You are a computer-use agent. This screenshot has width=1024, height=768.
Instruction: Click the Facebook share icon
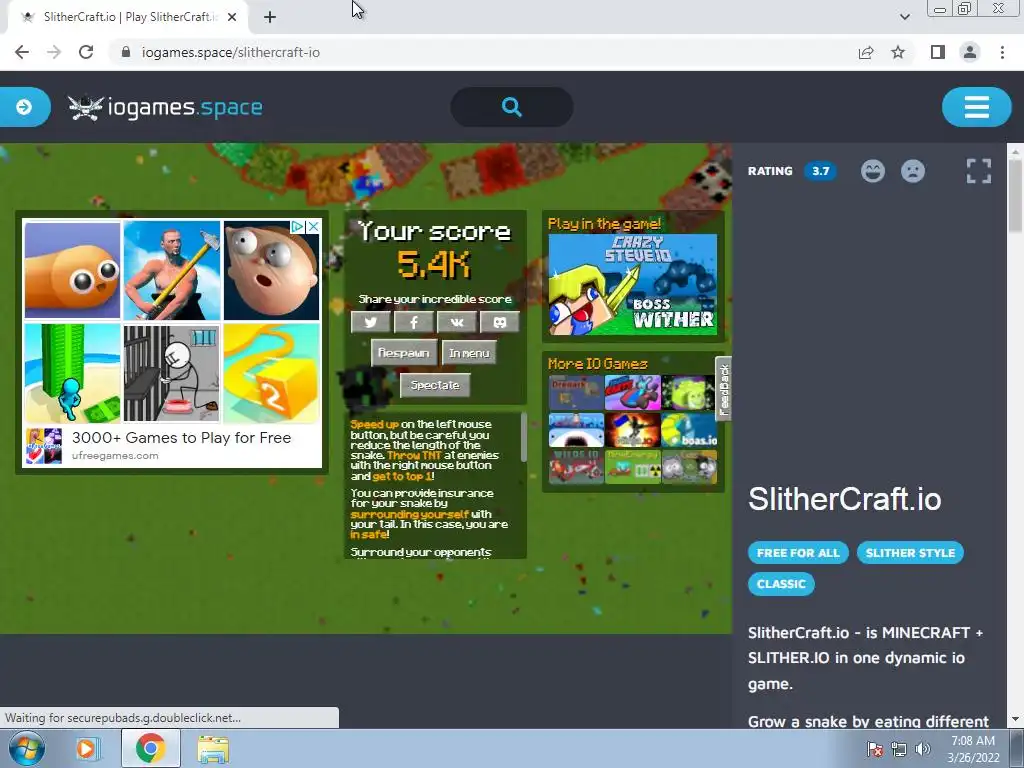coord(413,322)
